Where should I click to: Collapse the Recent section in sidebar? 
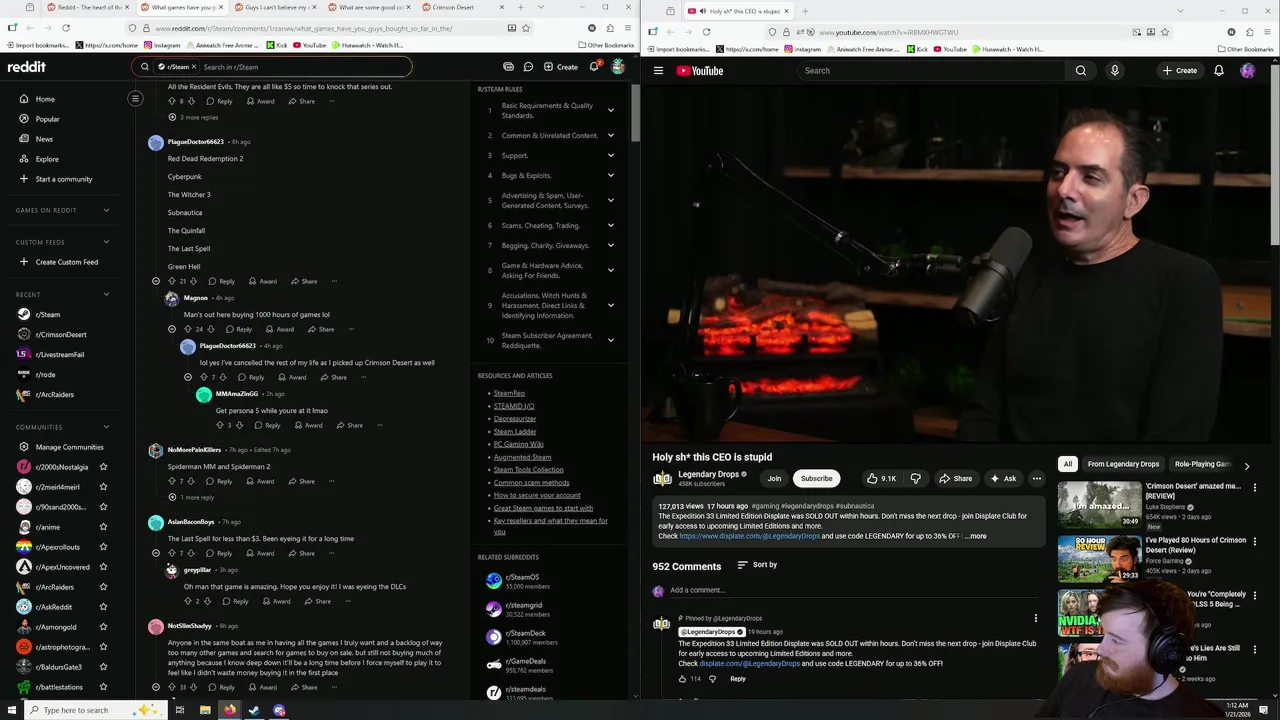pos(106,294)
